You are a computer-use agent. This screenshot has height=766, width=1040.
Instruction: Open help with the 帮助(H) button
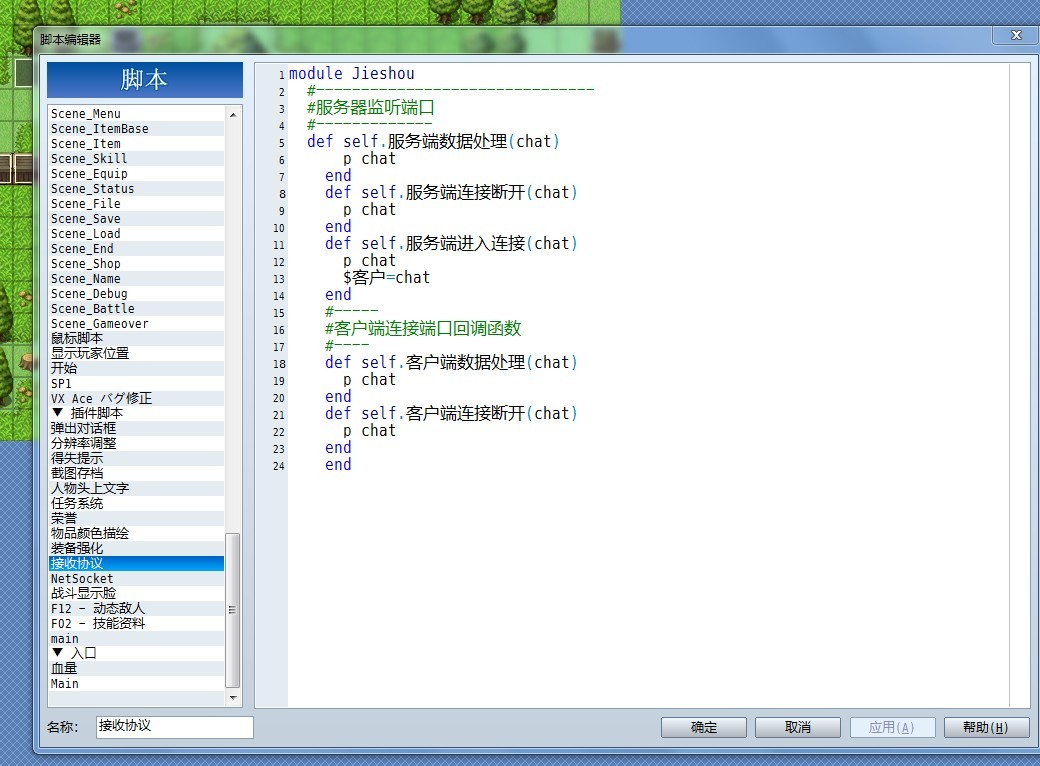986,728
